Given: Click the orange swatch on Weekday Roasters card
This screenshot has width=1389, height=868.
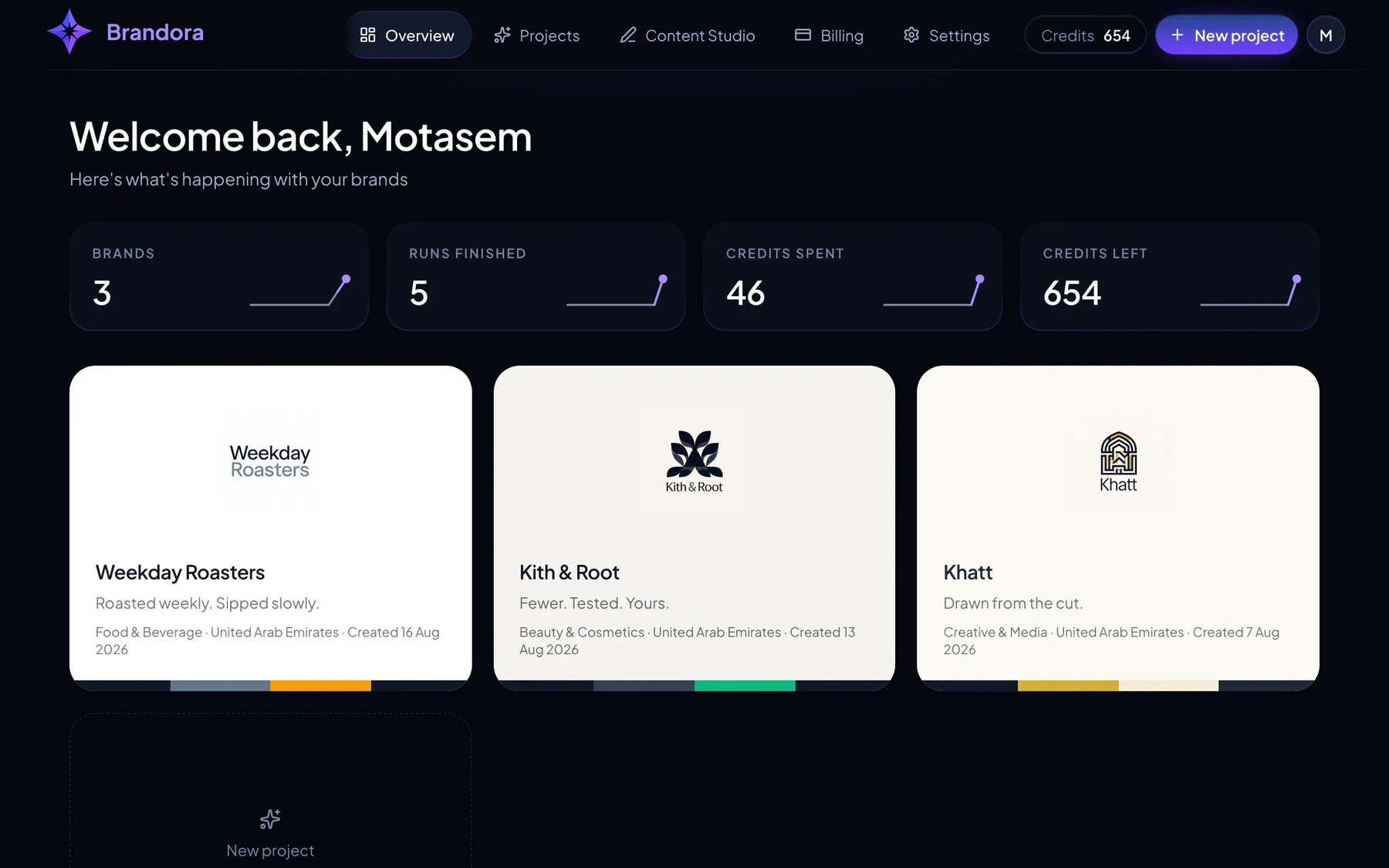Looking at the screenshot, I should (321, 686).
